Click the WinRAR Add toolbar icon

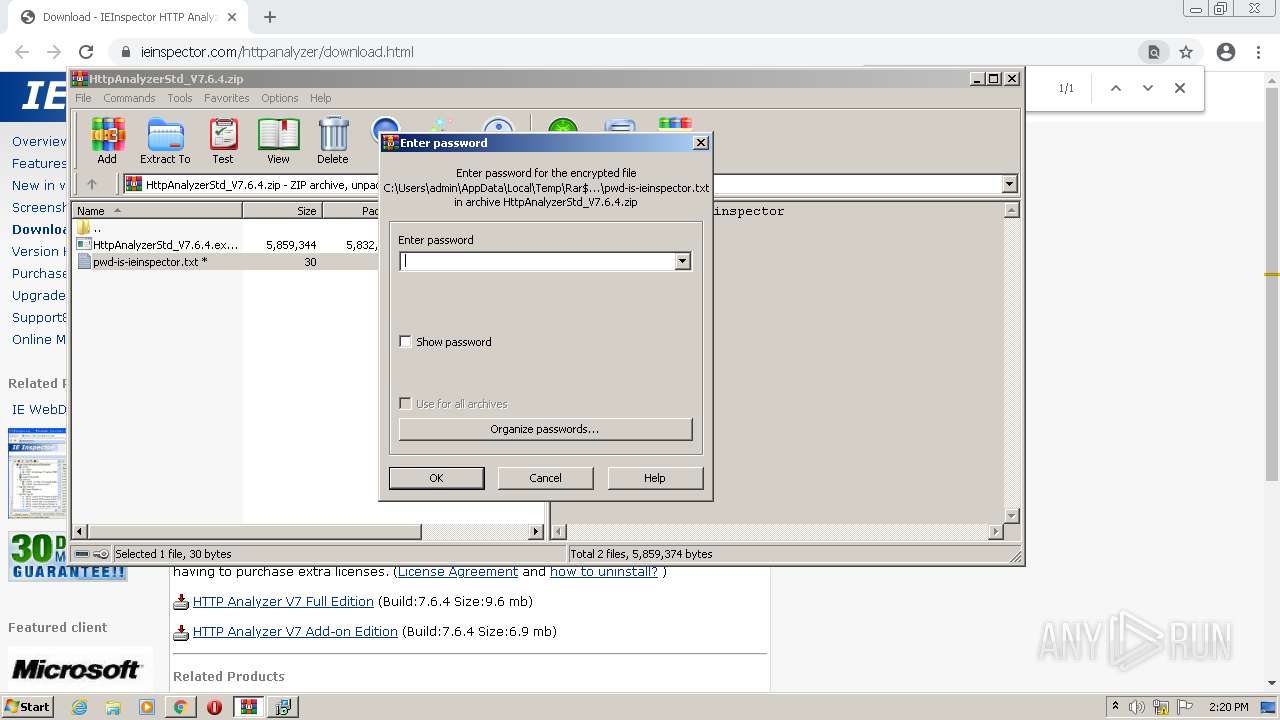pyautogui.click(x=107, y=141)
